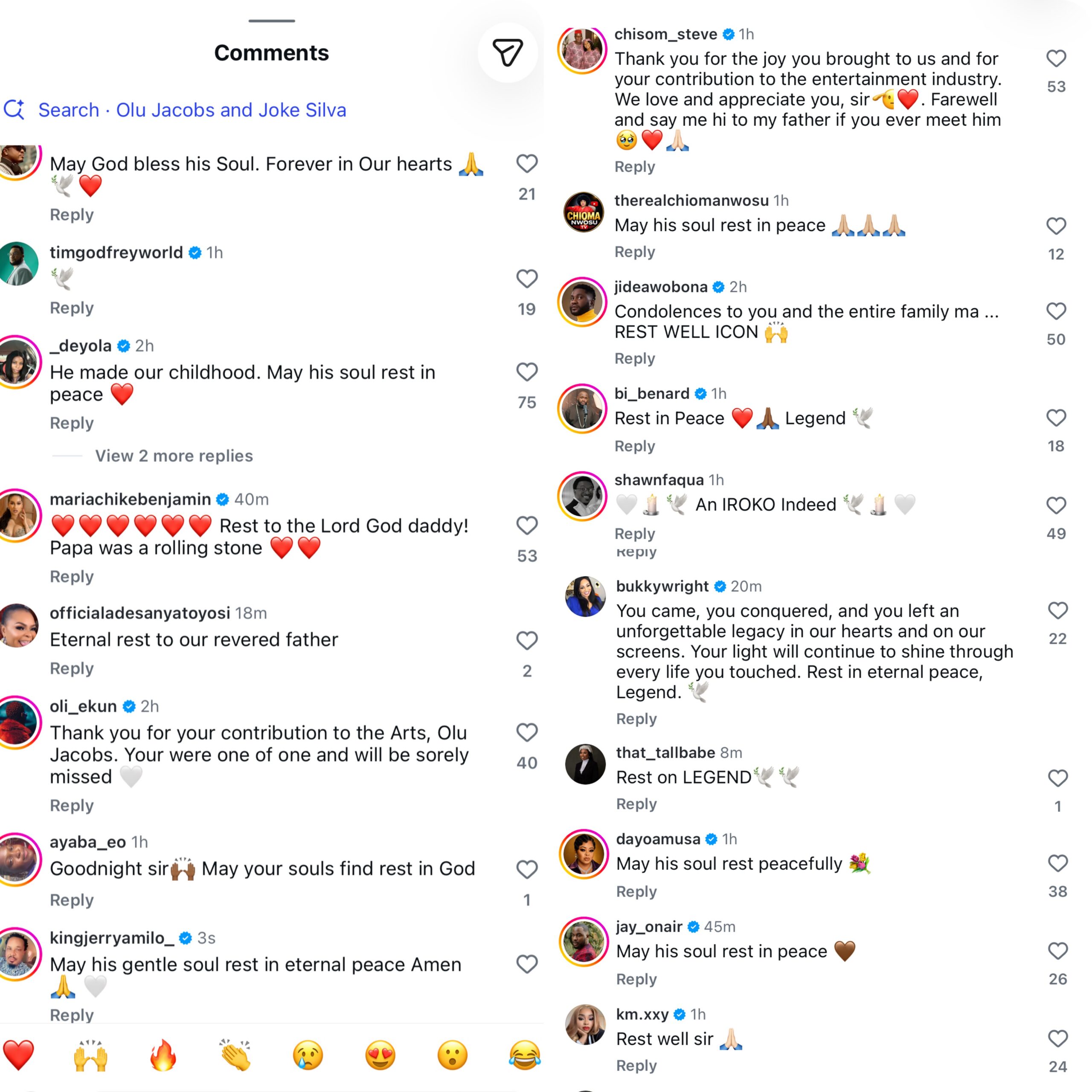This screenshot has height=1092, width=1092.
Task: Open timgodfreyworld's profile from username
Action: [x=116, y=253]
